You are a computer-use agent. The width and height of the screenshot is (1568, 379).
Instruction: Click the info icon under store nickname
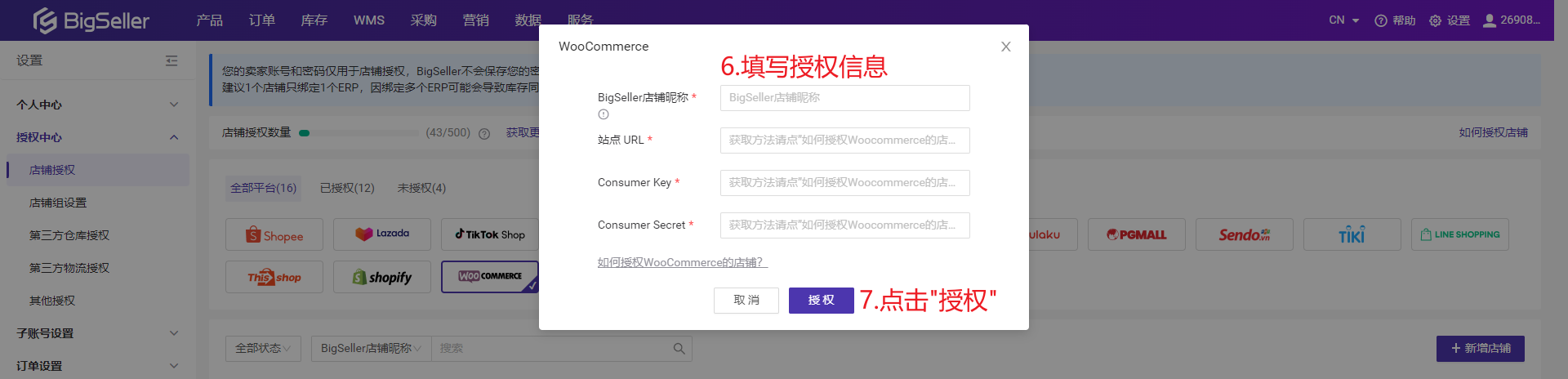click(604, 114)
